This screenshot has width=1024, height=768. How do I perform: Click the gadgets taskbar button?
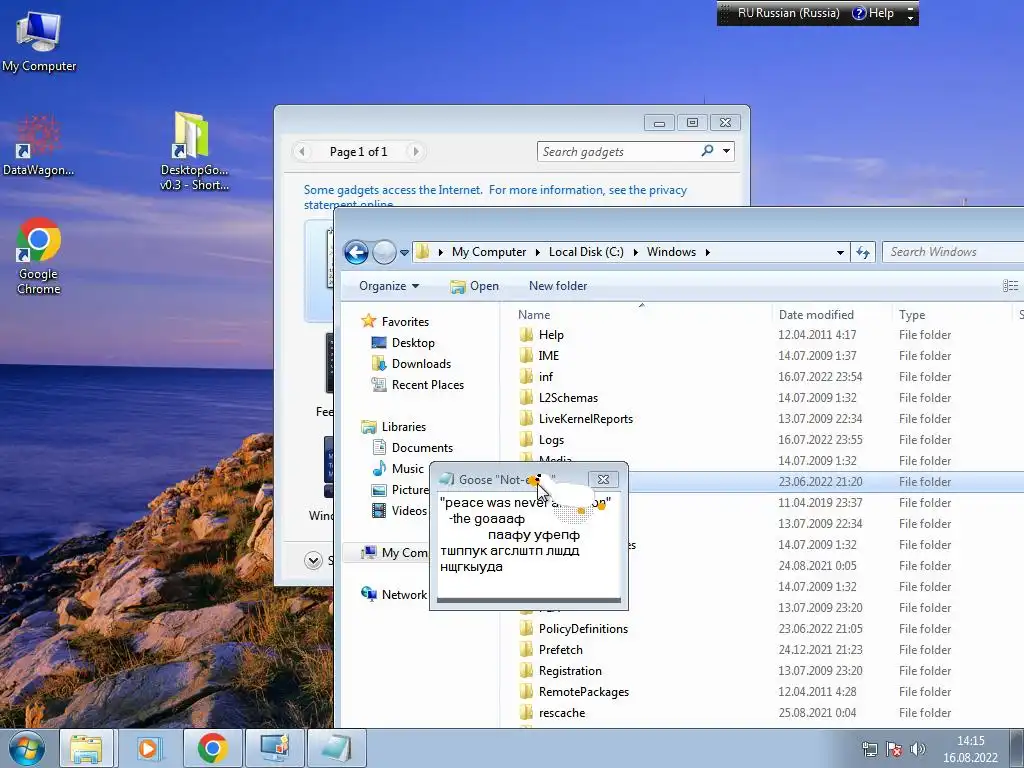[x=274, y=748]
